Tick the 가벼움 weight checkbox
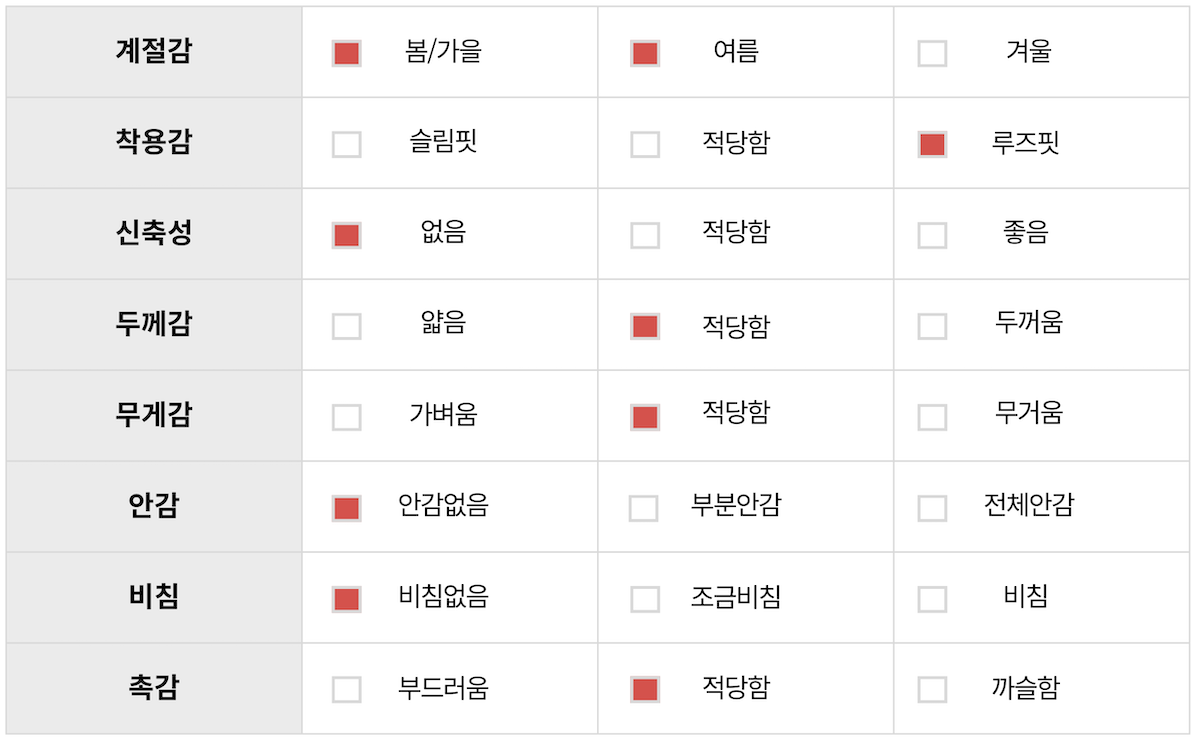This screenshot has height=740, width=1200. click(346, 417)
